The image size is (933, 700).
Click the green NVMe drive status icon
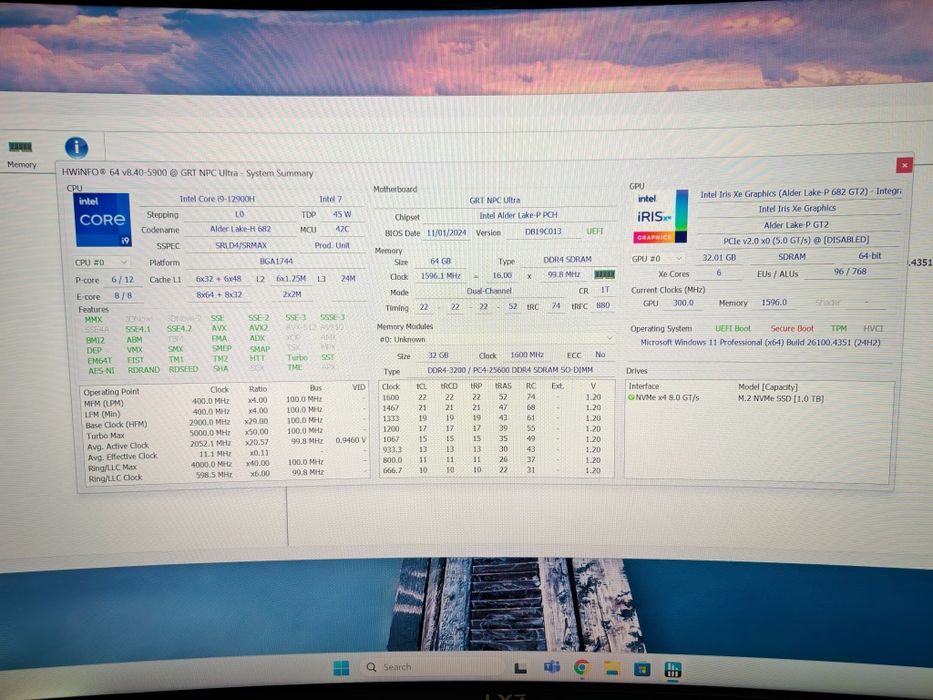coord(631,398)
